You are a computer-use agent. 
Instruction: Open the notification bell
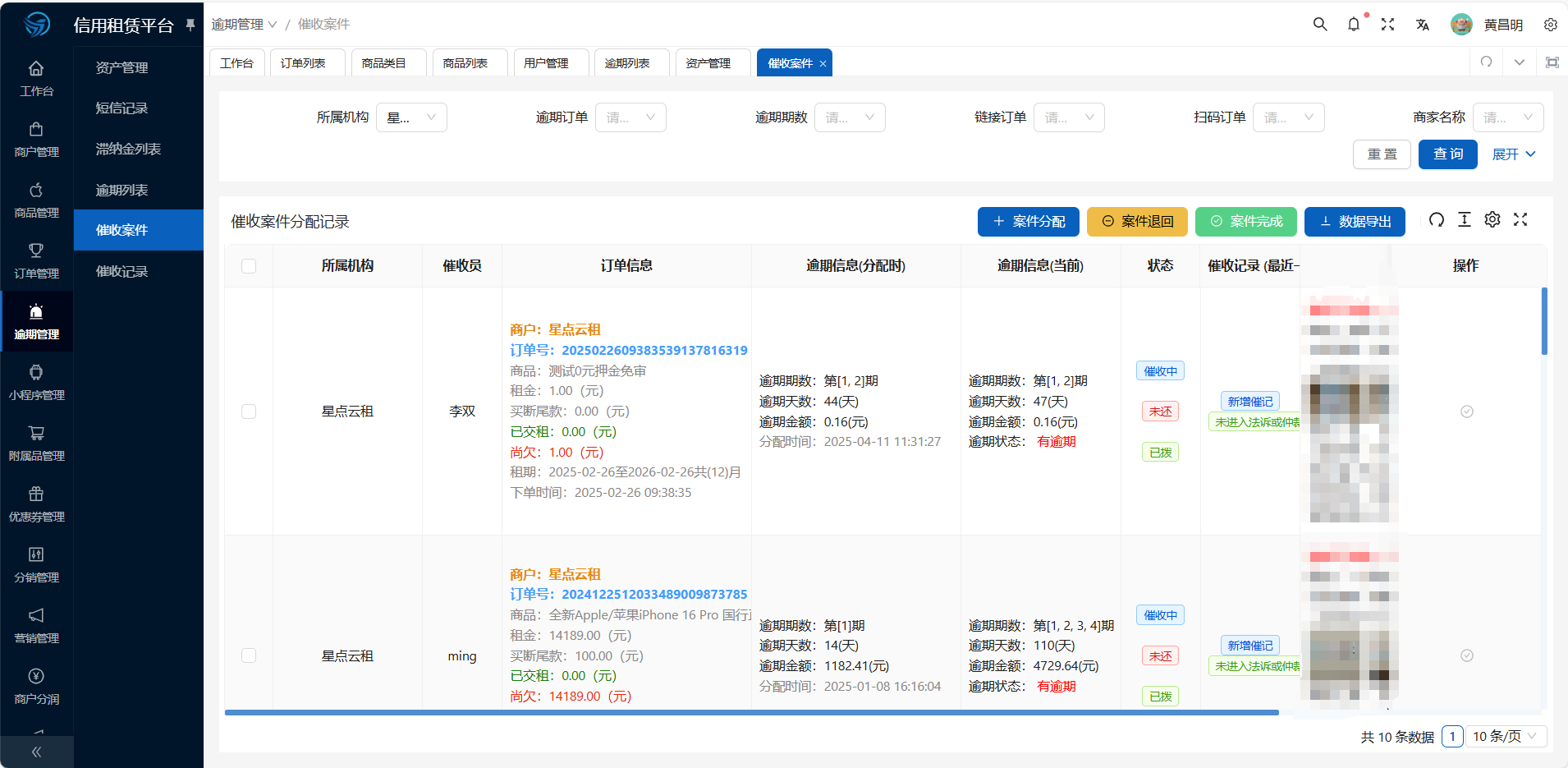[1354, 25]
